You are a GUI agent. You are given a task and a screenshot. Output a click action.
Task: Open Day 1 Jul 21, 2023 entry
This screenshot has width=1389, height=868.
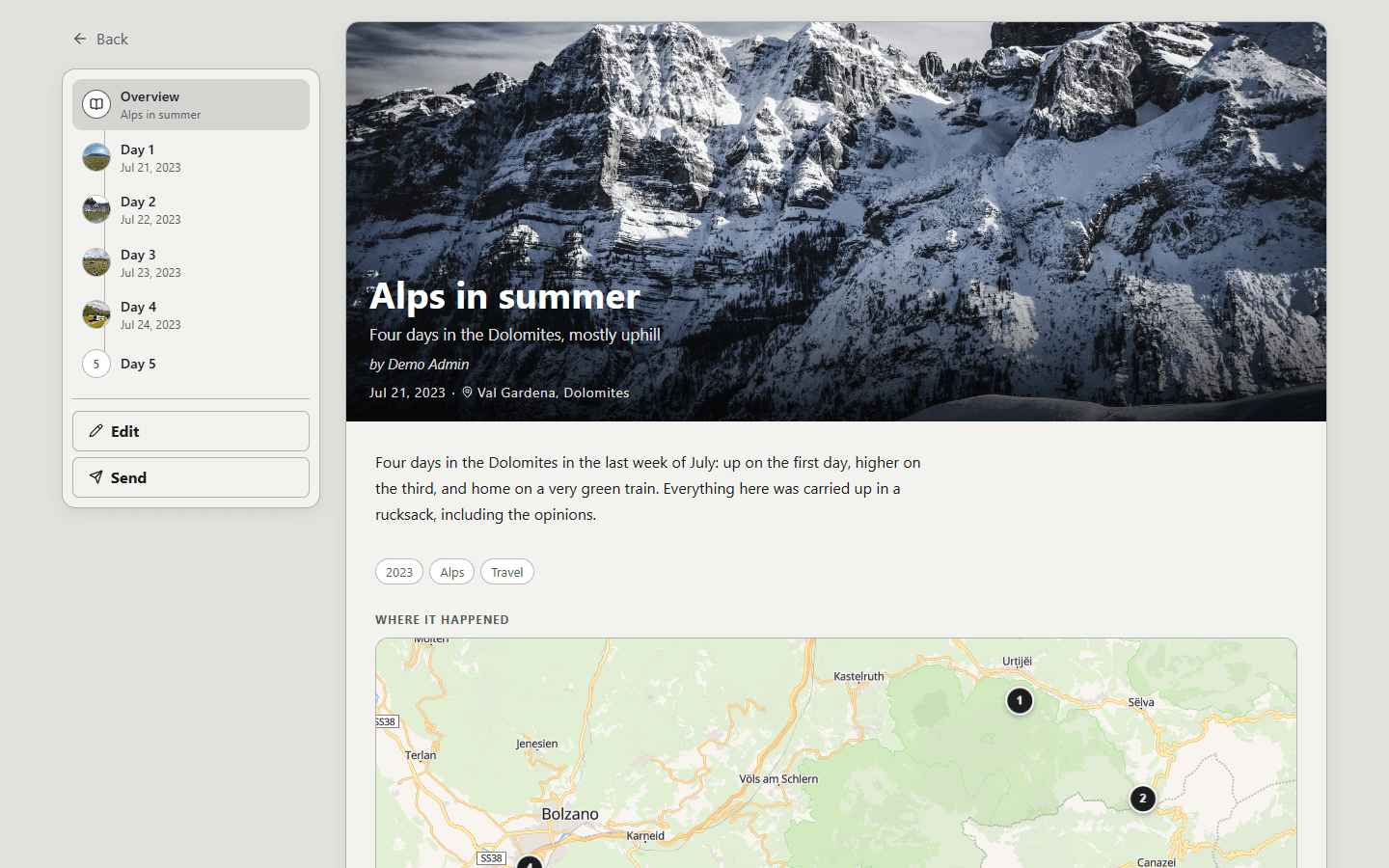[x=191, y=157]
